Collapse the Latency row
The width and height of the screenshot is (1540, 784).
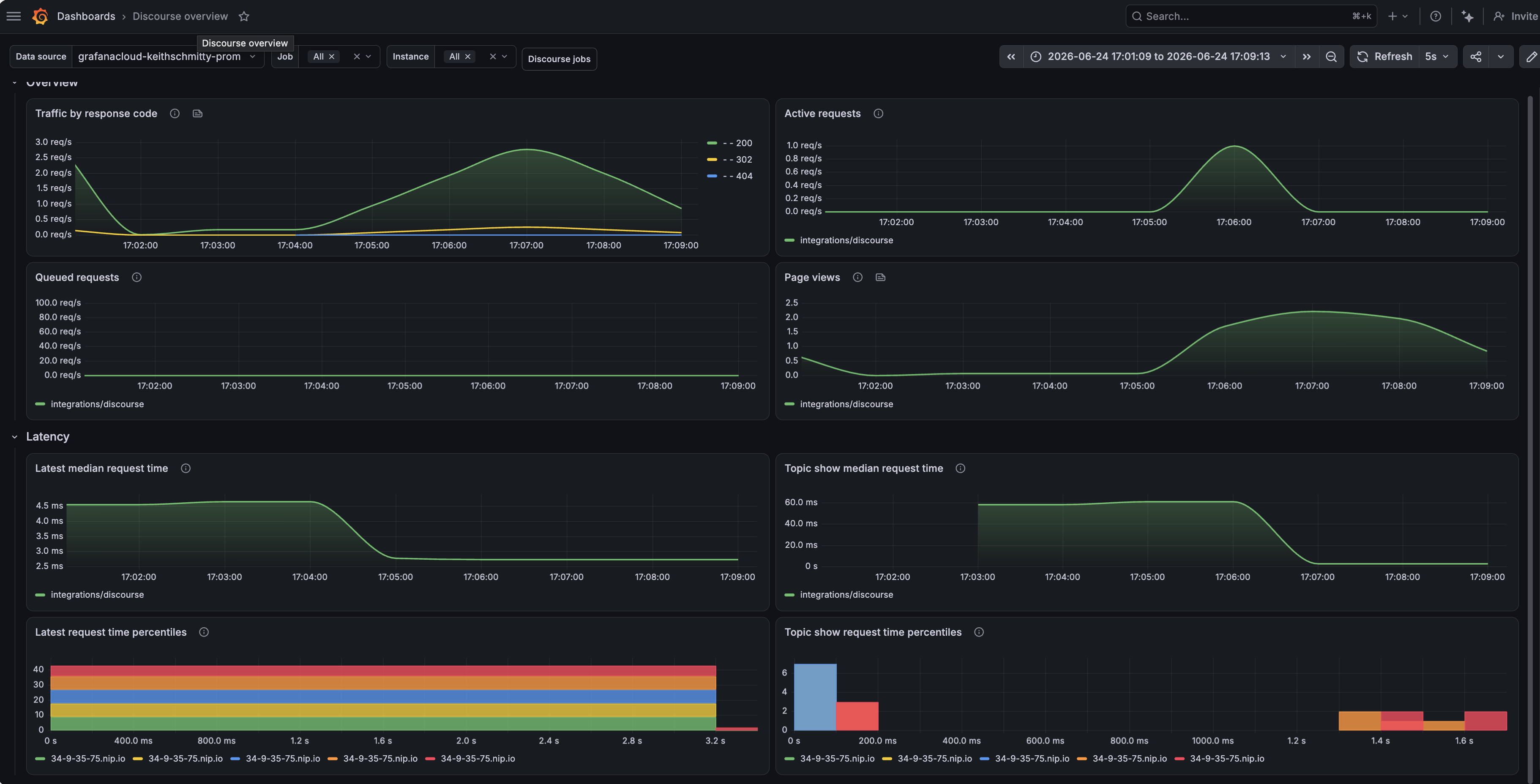[14, 437]
